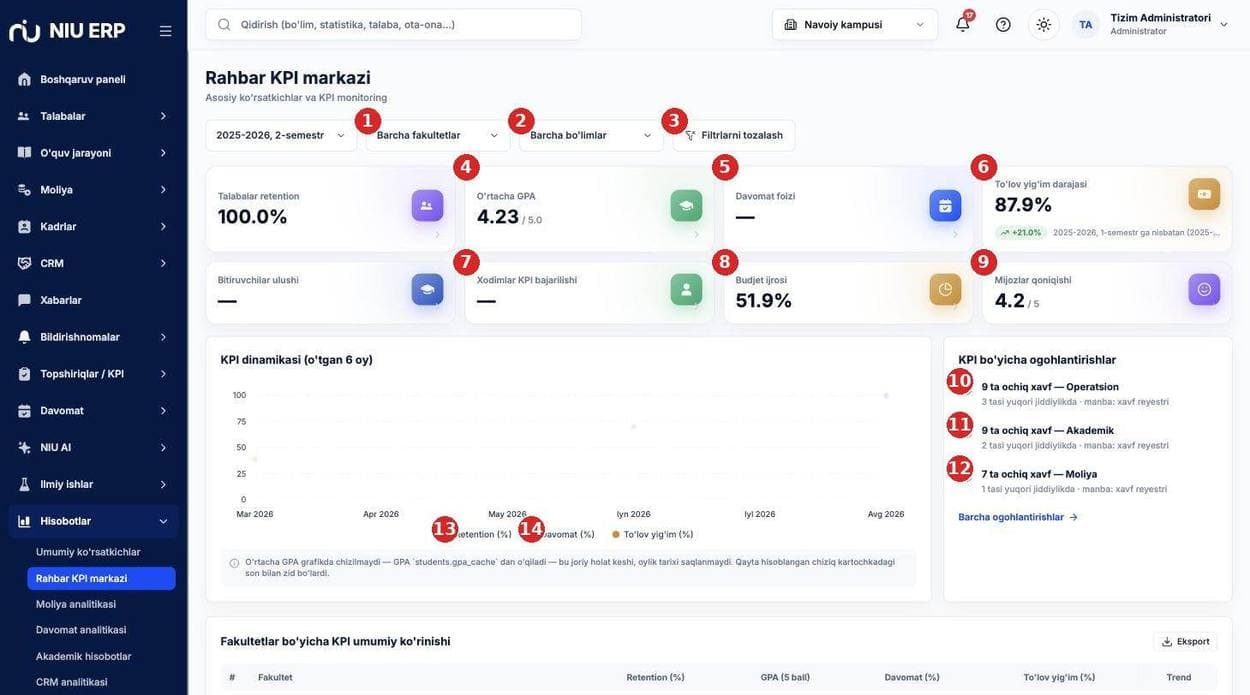This screenshot has height=695, width=1250.
Task: Click the Bitiruvchilar ulushi card icon
Action: pyautogui.click(x=427, y=289)
